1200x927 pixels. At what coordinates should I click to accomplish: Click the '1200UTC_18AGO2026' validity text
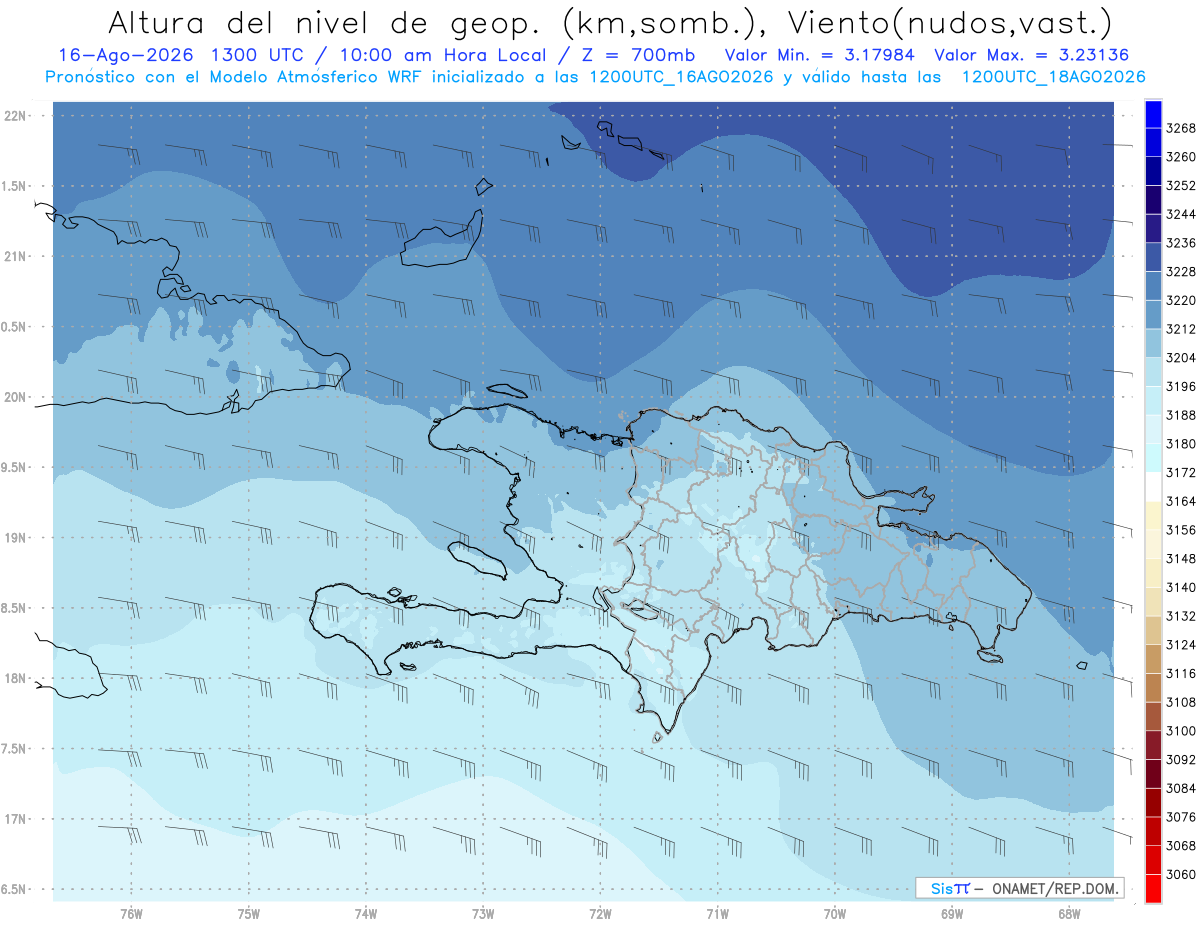click(x=1053, y=77)
